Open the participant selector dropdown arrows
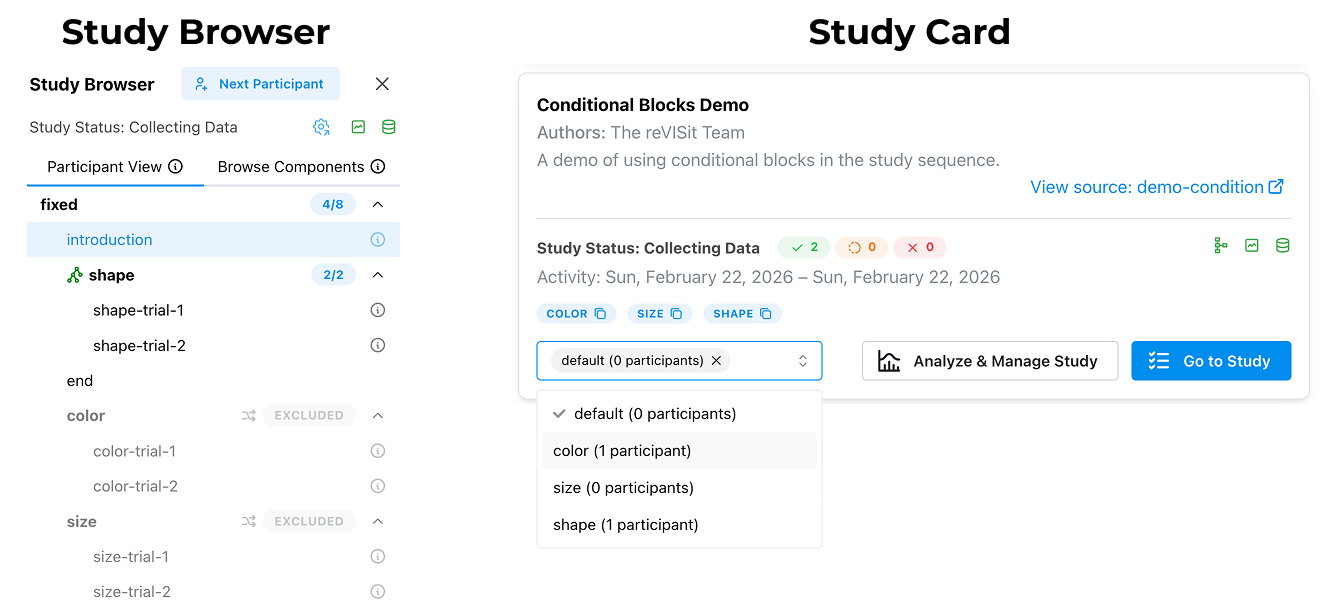 pyautogui.click(x=803, y=360)
